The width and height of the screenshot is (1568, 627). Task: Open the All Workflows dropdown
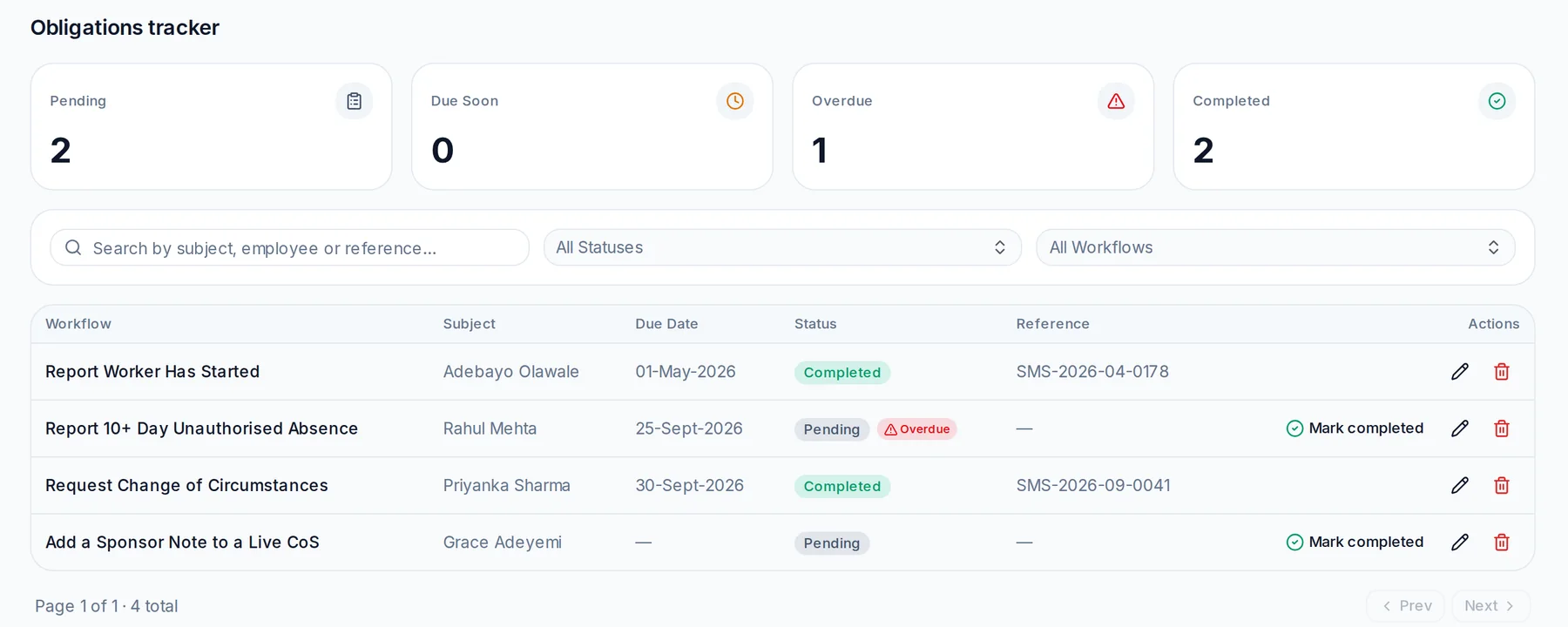coord(1275,247)
